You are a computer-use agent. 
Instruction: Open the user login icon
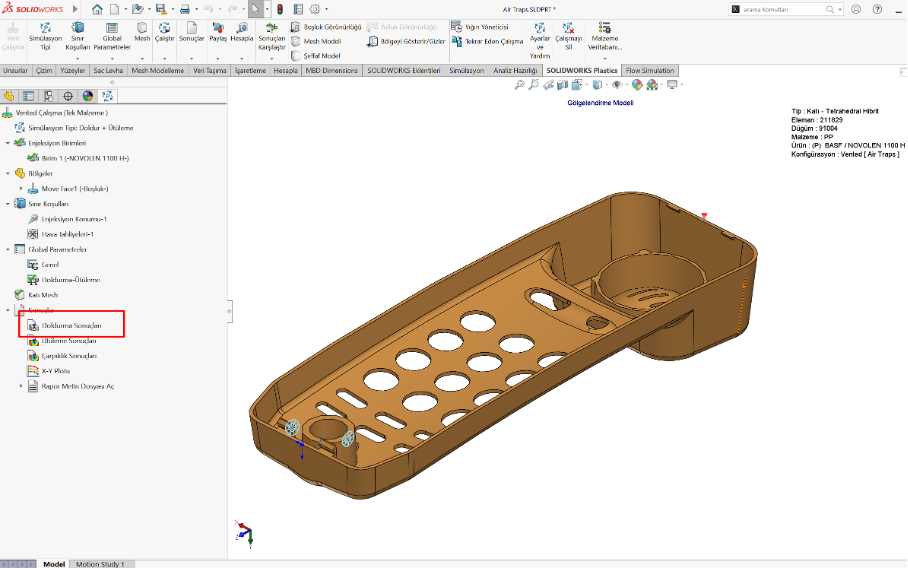click(x=856, y=9)
